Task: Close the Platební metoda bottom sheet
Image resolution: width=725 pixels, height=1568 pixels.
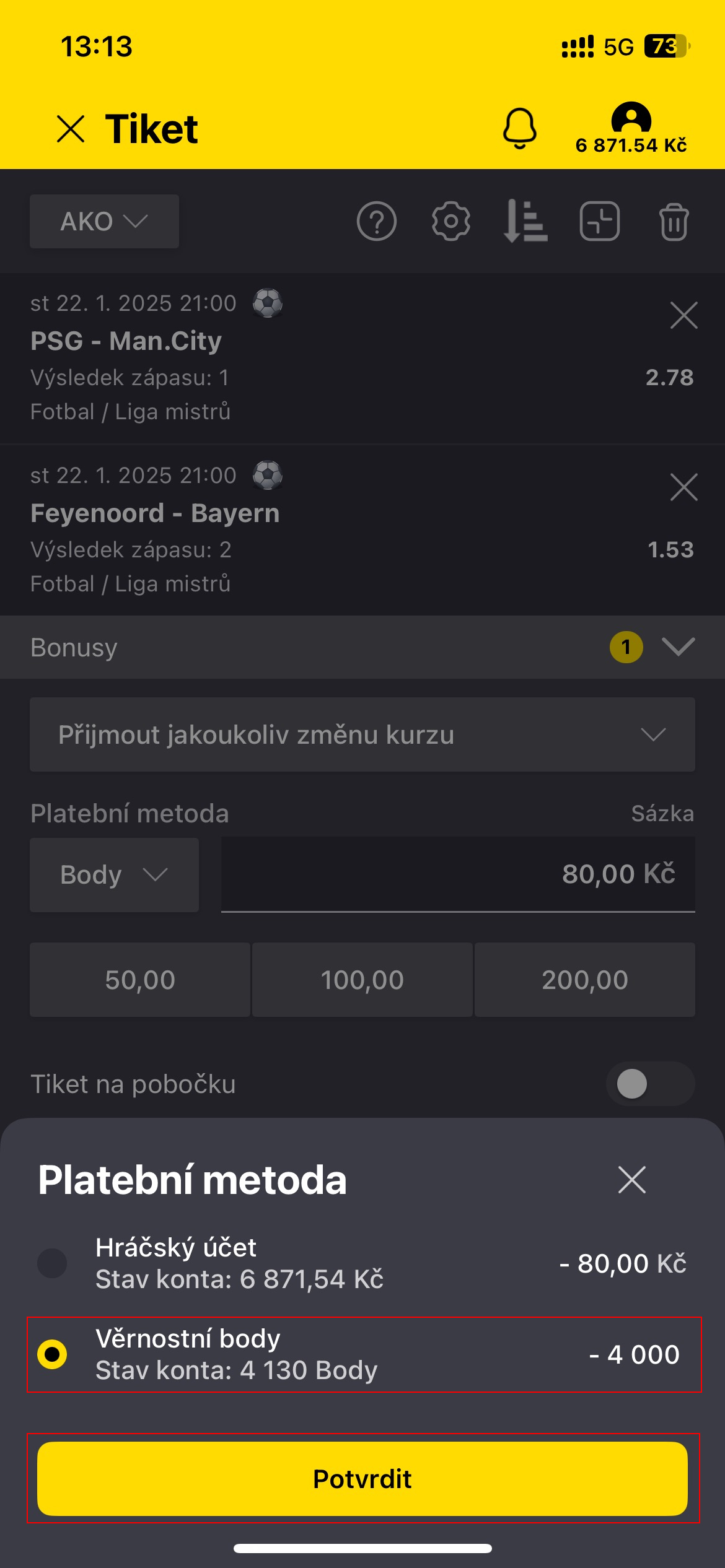Action: click(x=631, y=1179)
